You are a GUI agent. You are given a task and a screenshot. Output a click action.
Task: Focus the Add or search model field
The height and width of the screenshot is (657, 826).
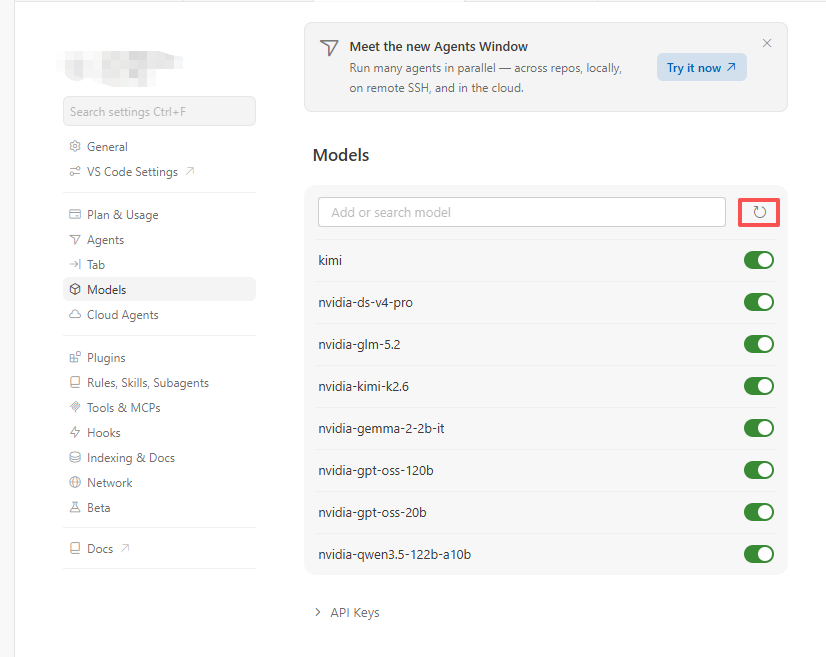pyautogui.click(x=522, y=212)
